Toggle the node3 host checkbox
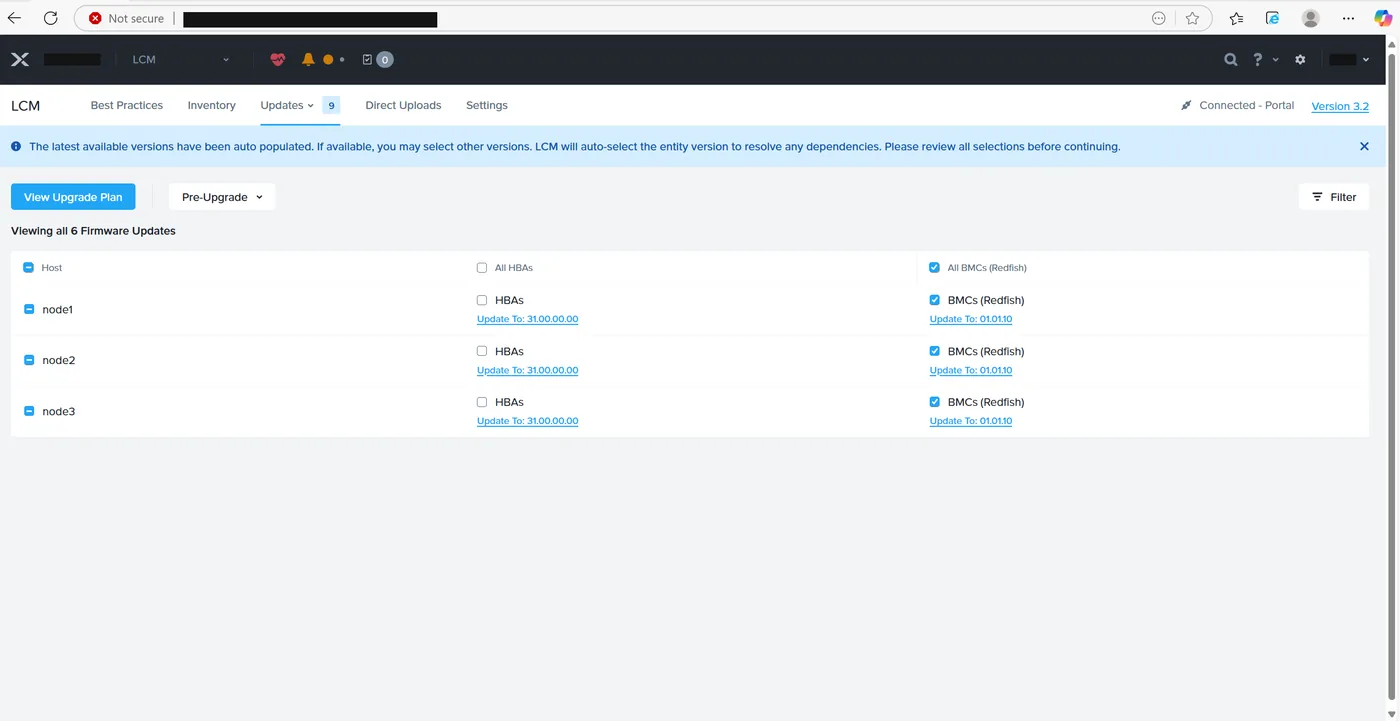This screenshot has height=721, width=1400. tap(29, 411)
